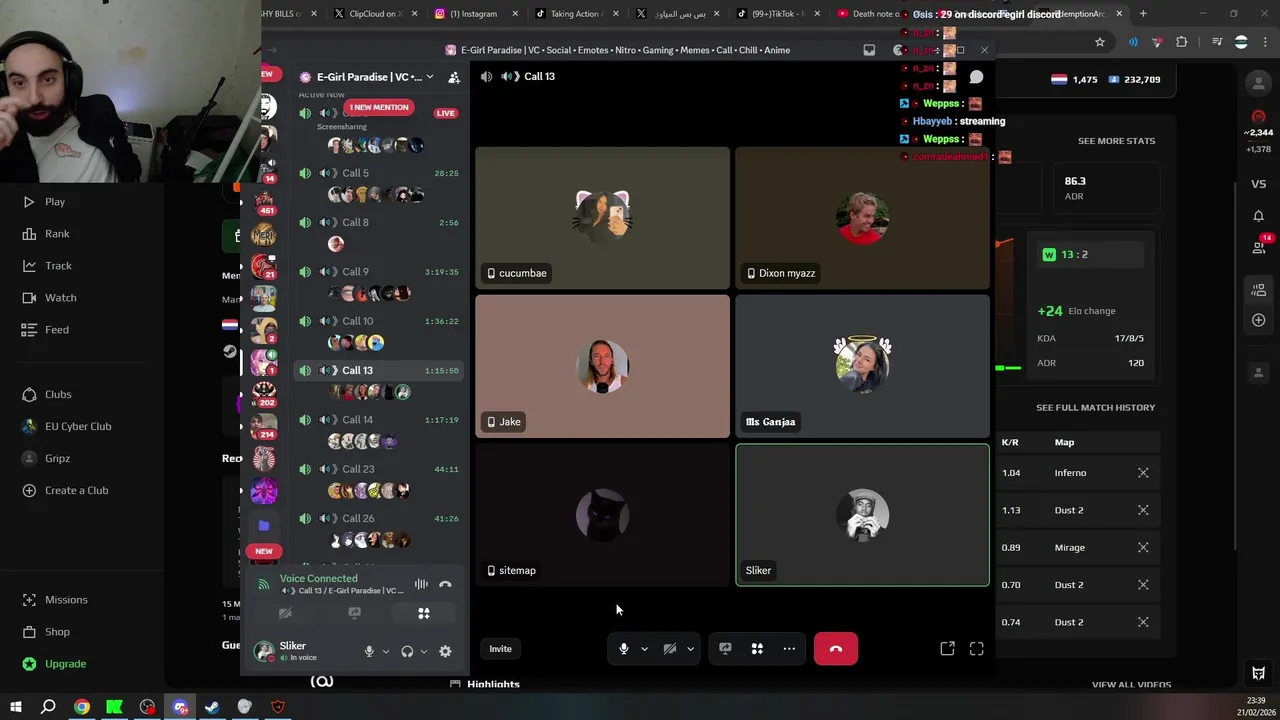Screen dimensions: 1280x720
Task: Focus sitemap video tile
Action: (602, 515)
